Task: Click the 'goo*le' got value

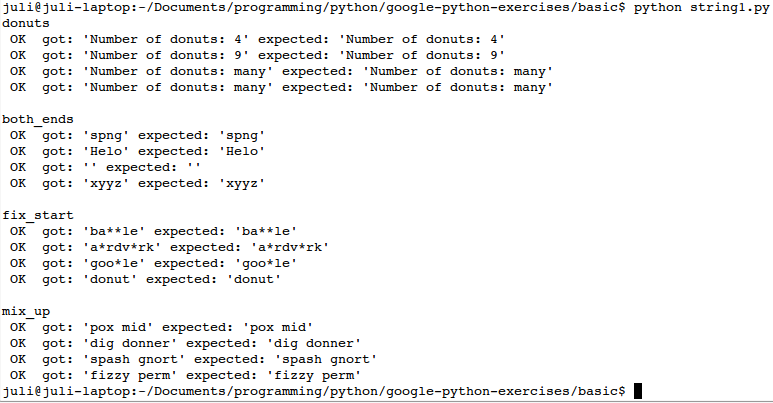Action: click(x=113, y=263)
